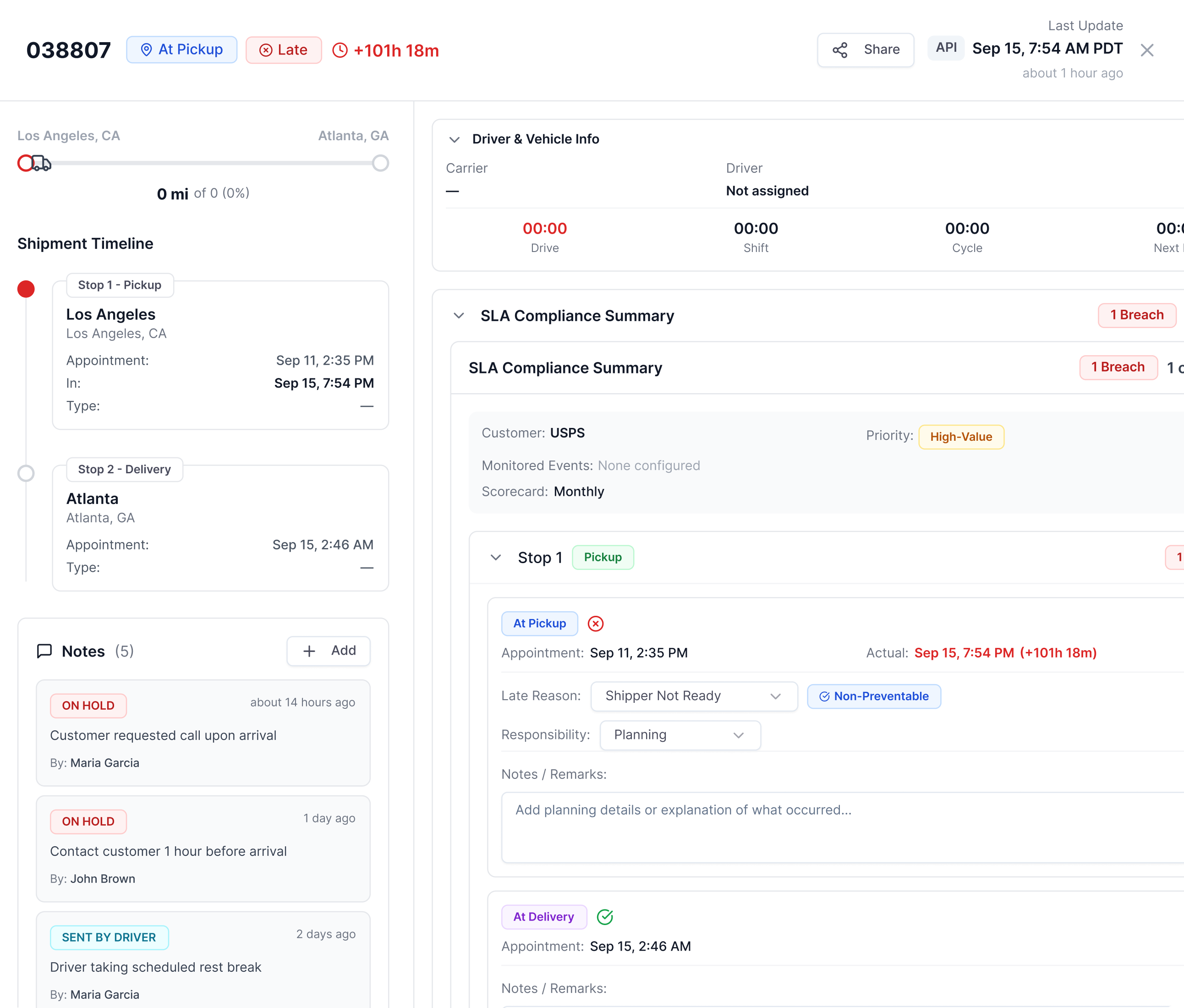Click the Share button
The height and width of the screenshot is (1008, 1184).
865,50
